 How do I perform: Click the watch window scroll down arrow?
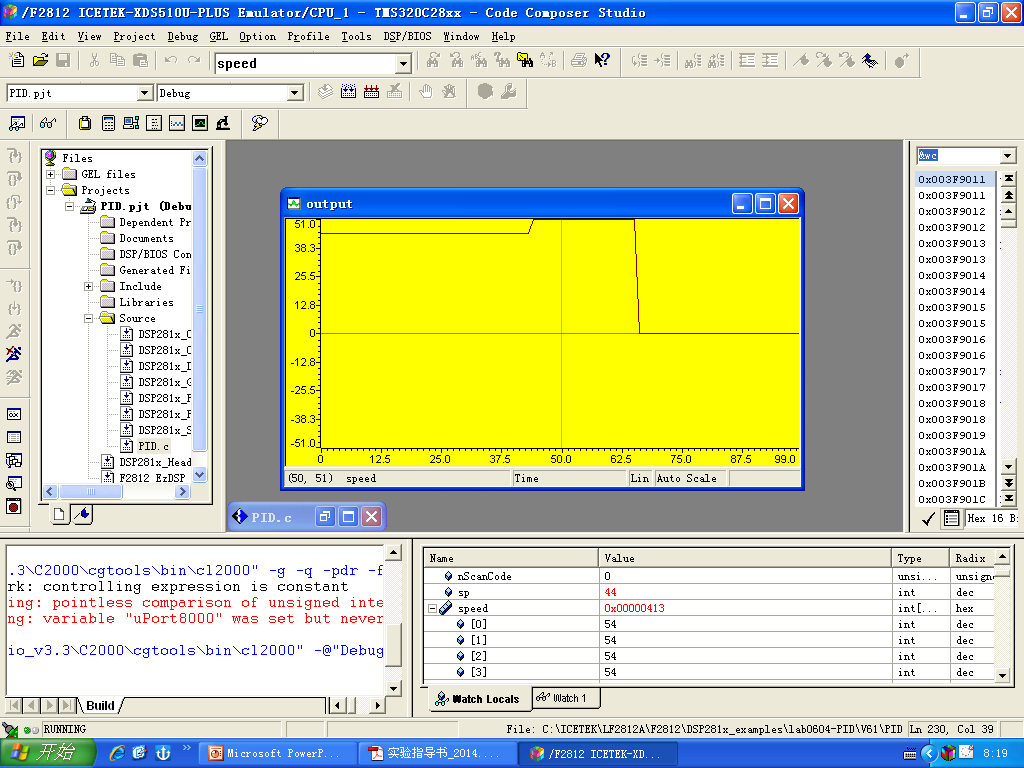(1002, 675)
